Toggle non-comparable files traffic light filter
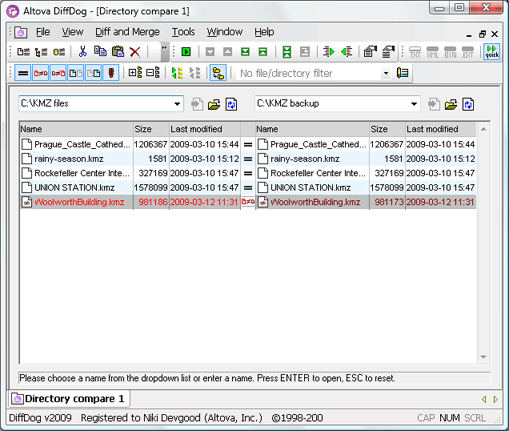 tap(111, 73)
